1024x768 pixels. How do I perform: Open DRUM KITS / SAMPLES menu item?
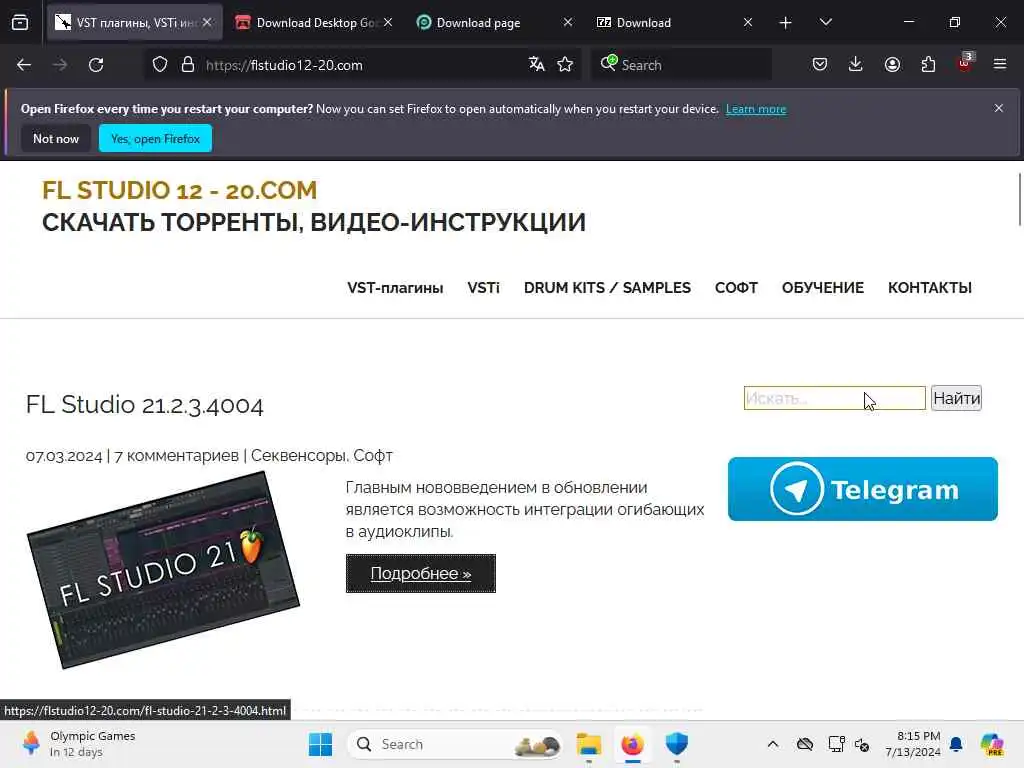pyautogui.click(x=607, y=288)
